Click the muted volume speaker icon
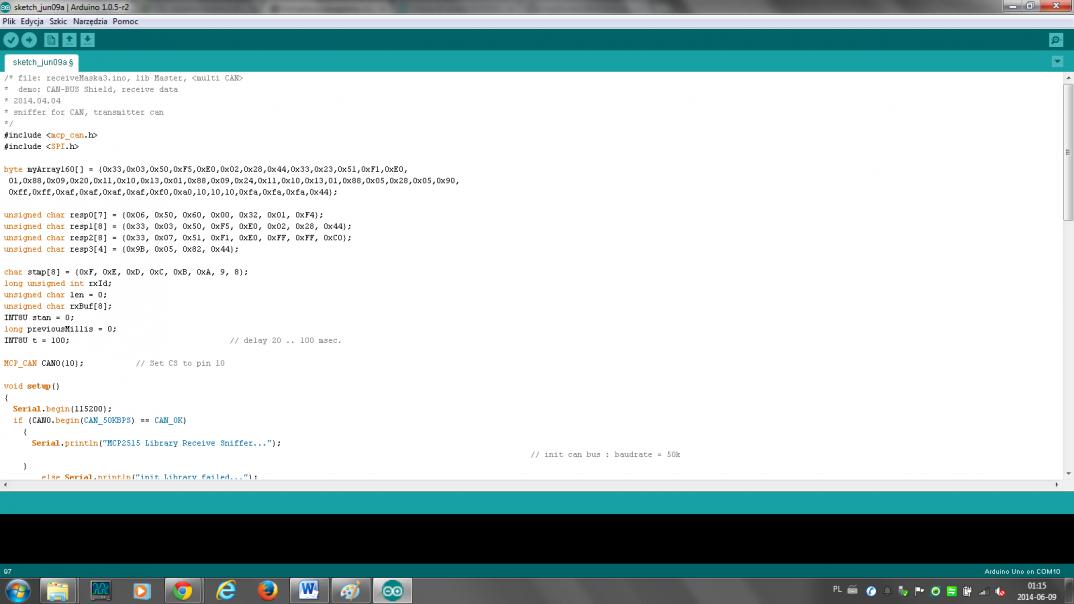1074x604 pixels. tap(1000, 591)
